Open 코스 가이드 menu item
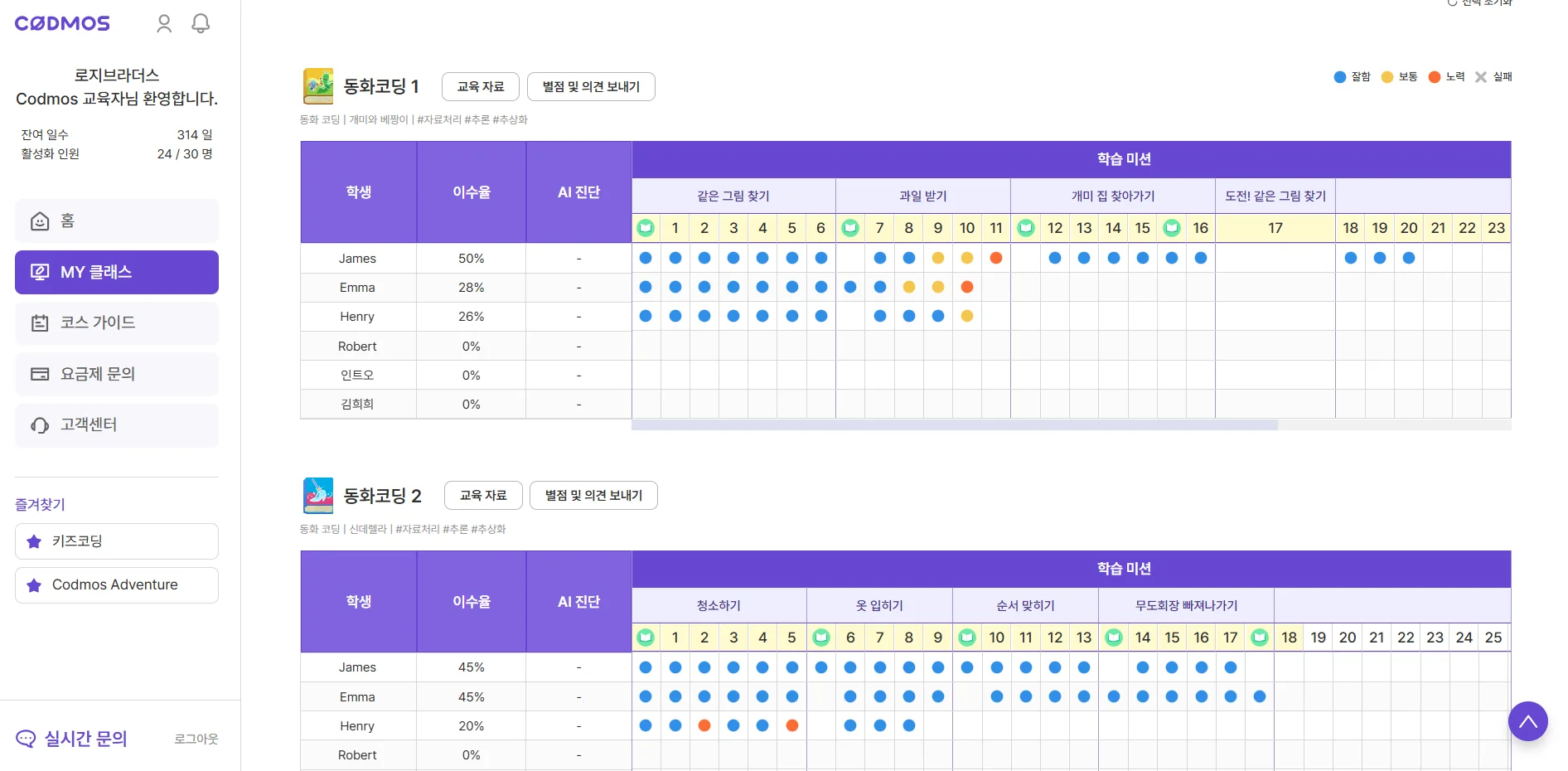This screenshot has height=771, width=1568. [117, 322]
